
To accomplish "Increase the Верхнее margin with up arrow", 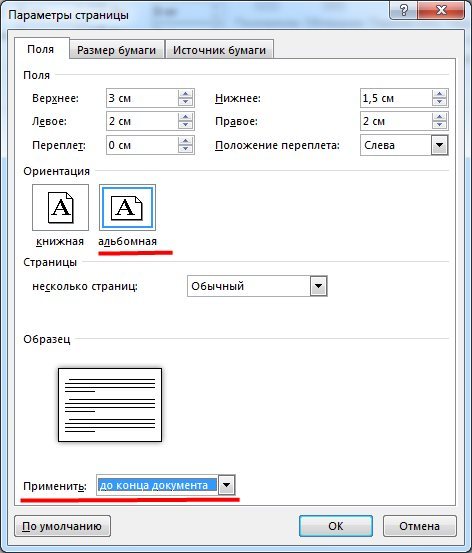I will pos(186,94).
